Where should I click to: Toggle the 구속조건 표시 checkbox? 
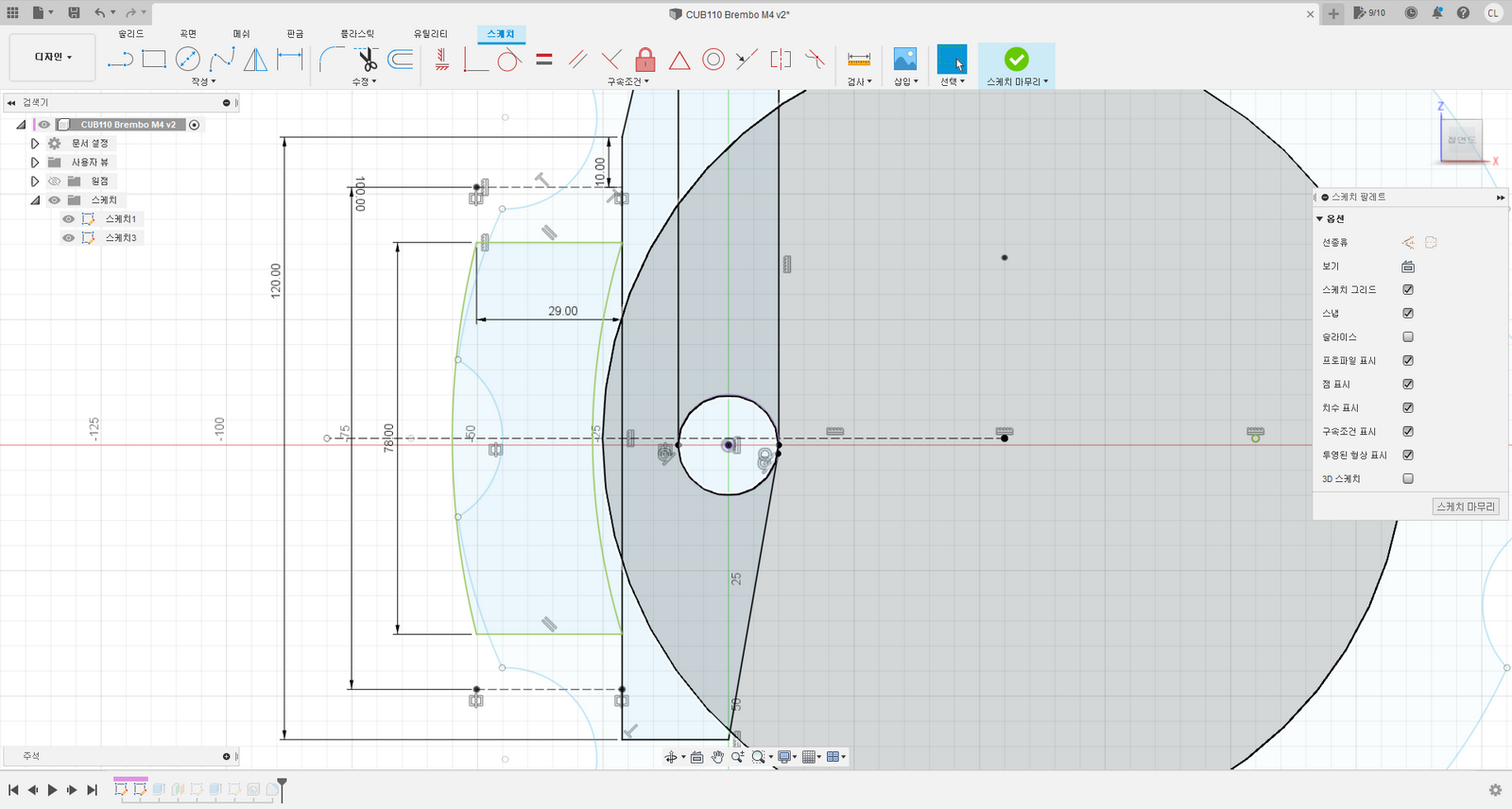click(1408, 431)
